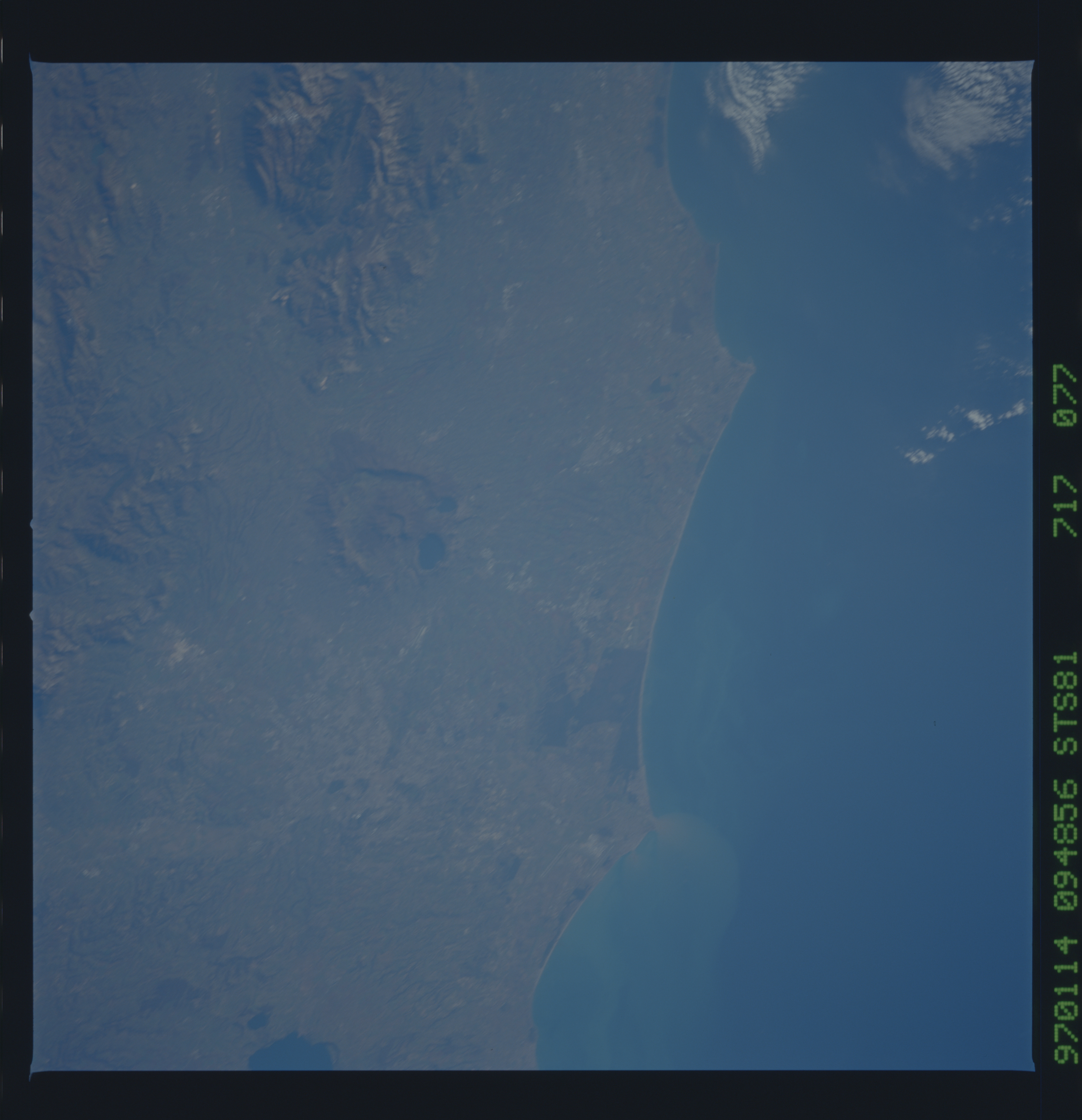The image size is (1082, 1120).
Task: Click the green "717" roll number
Action: 1065,506
